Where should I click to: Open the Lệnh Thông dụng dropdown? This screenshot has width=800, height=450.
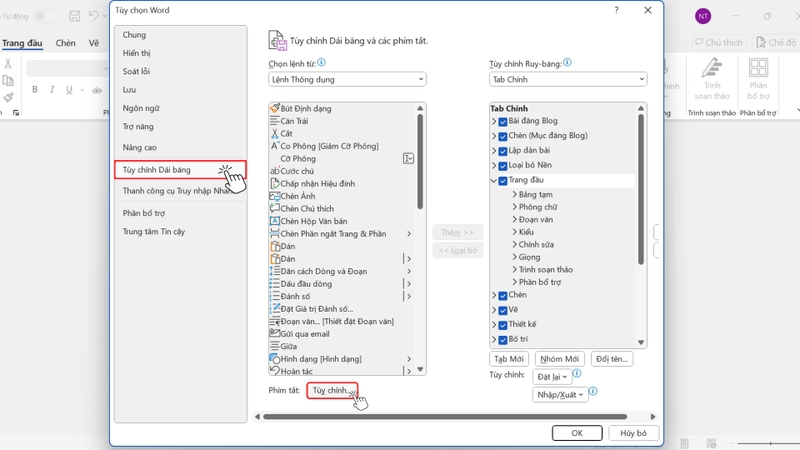pos(347,79)
